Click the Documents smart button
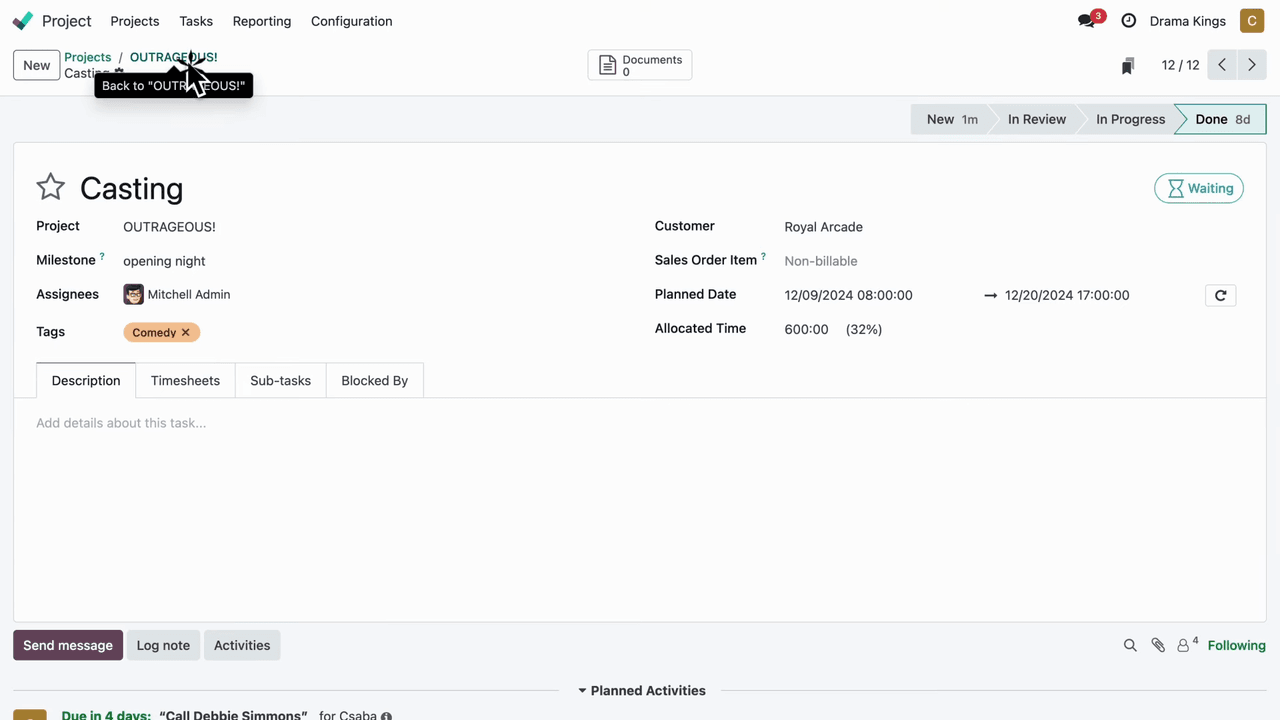The height and width of the screenshot is (720, 1280). 640,65
